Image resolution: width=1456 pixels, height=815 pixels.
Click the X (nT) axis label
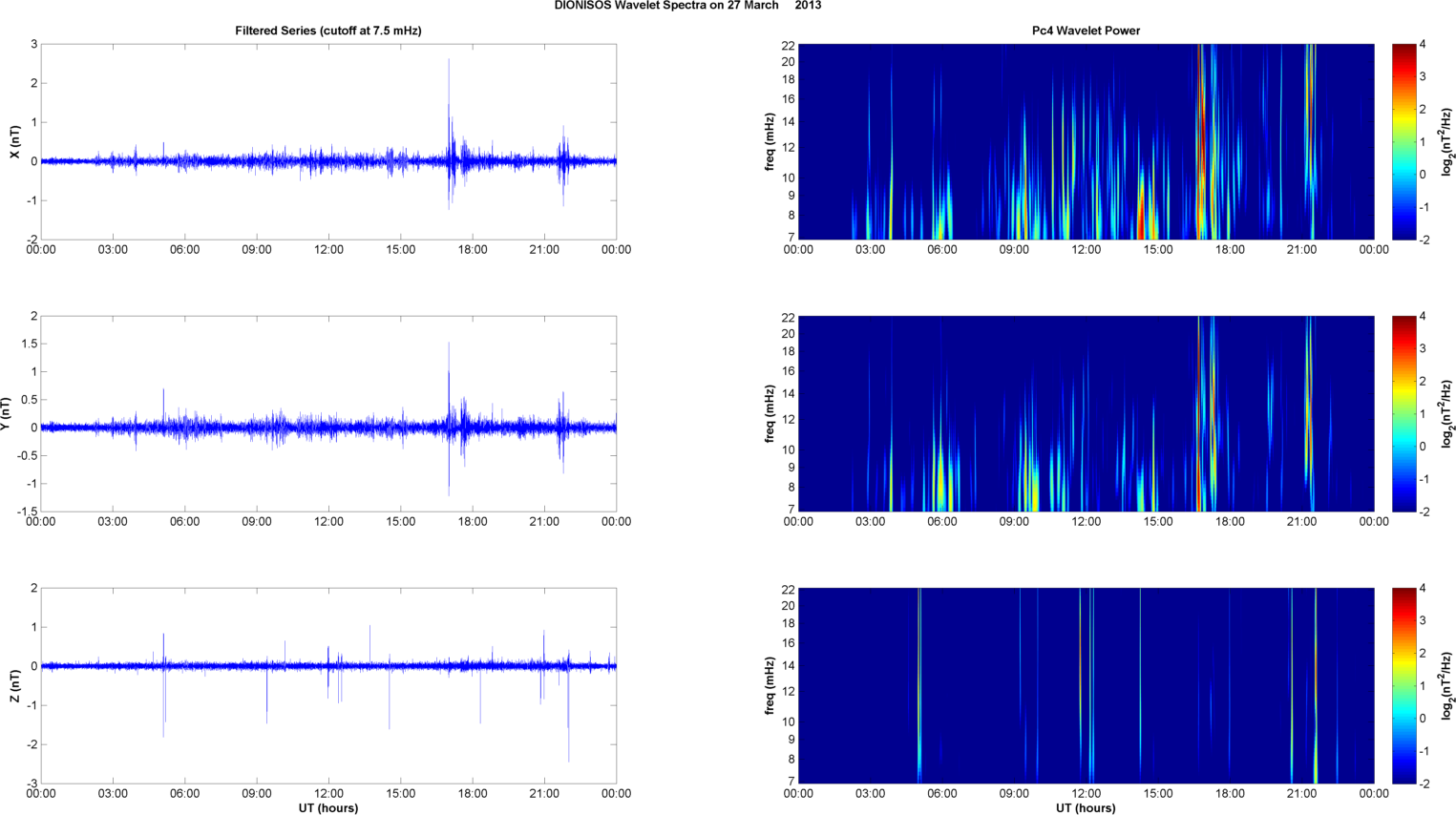tap(14, 142)
